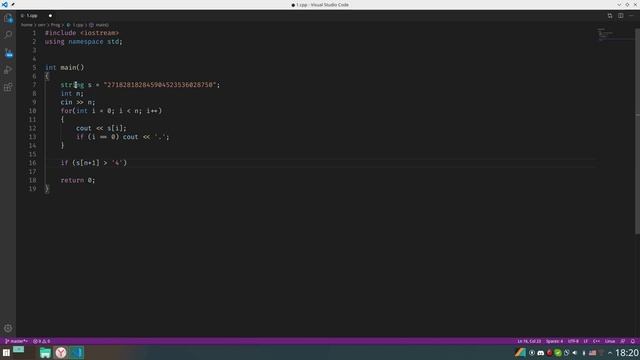The width and height of the screenshot is (640, 360).
Task: Change indentation via 'Spaces: 4'
Action: (554, 341)
